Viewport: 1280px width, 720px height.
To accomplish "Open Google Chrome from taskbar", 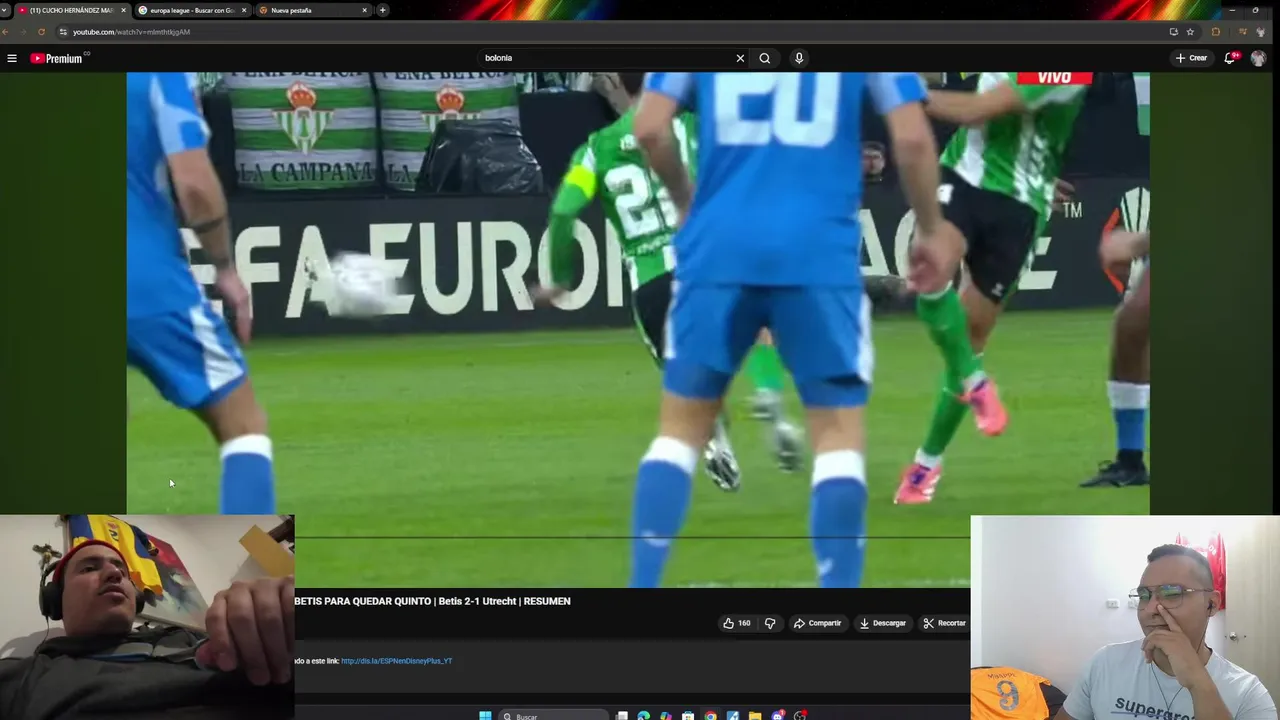I will pyautogui.click(x=710, y=716).
